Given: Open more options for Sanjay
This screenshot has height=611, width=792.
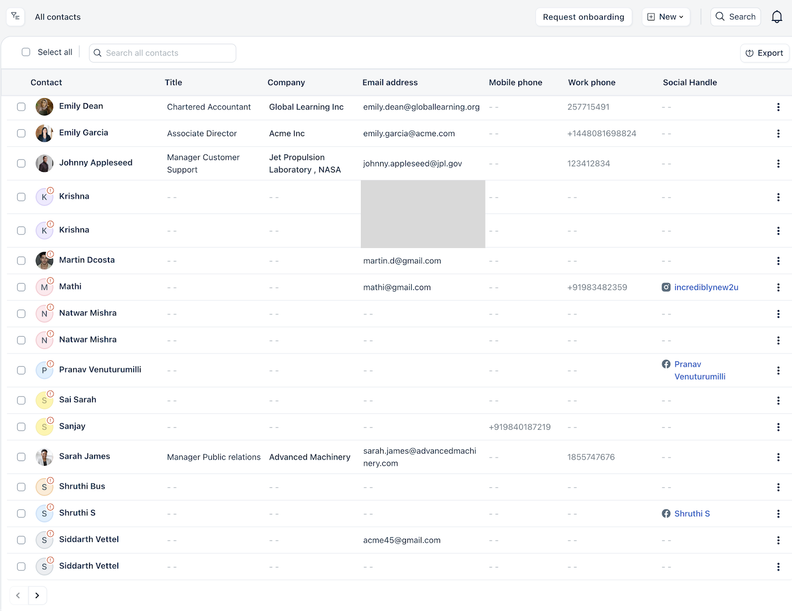Looking at the screenshot, I should 778,427.
